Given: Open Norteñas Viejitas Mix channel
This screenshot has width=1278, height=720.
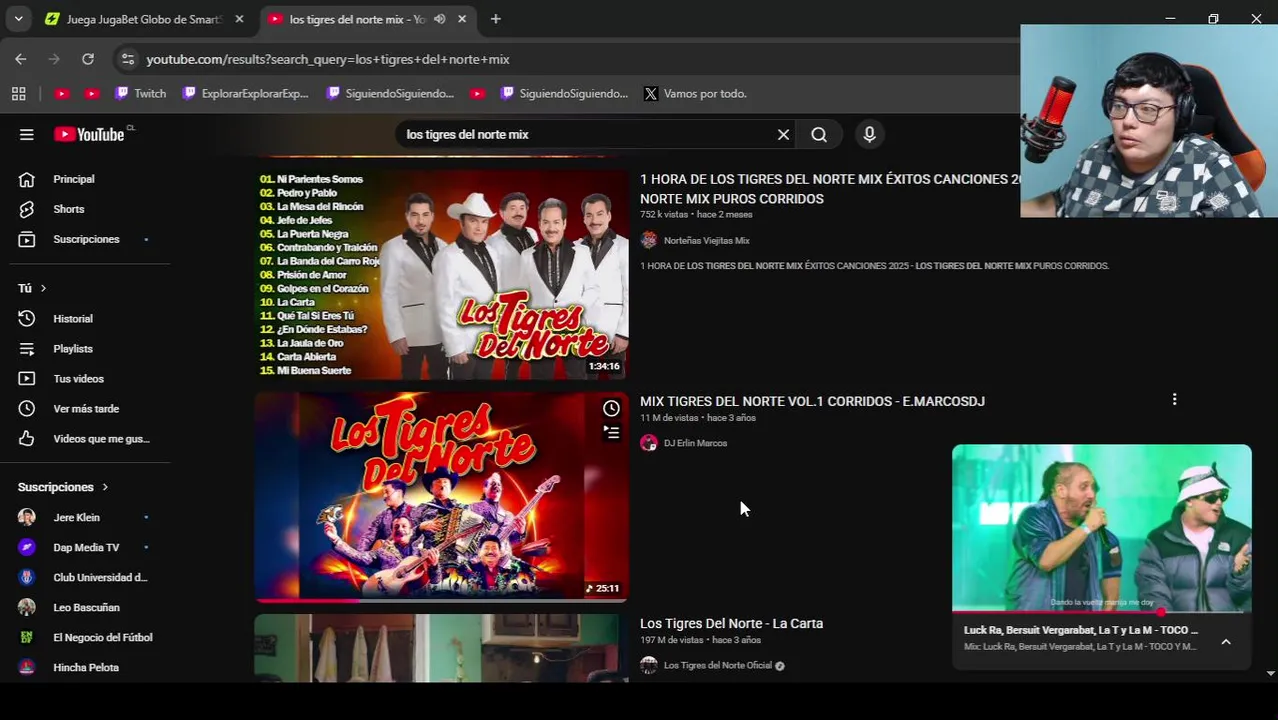Looking at the screenshot, I should point(706,240).
